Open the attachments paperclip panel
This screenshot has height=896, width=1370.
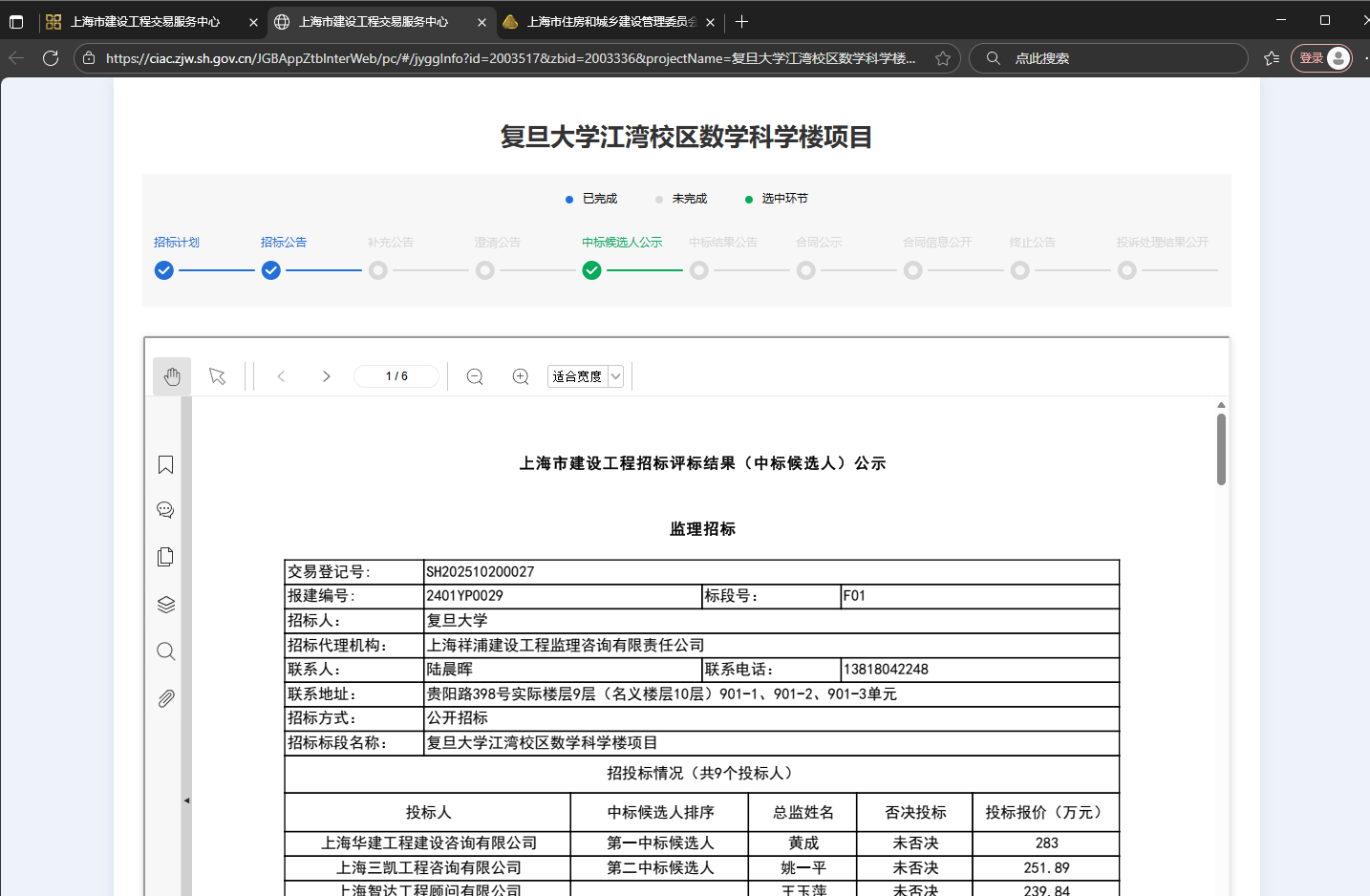165,699
